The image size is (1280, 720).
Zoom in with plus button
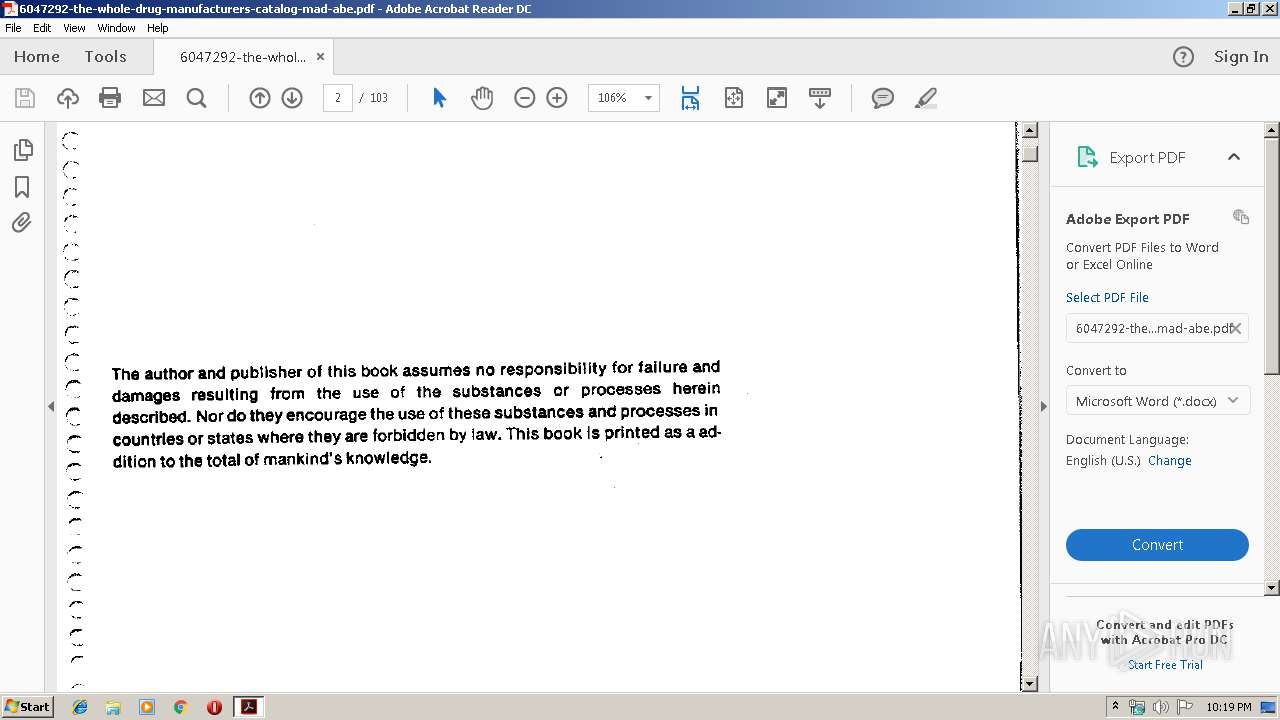point(557,98)
